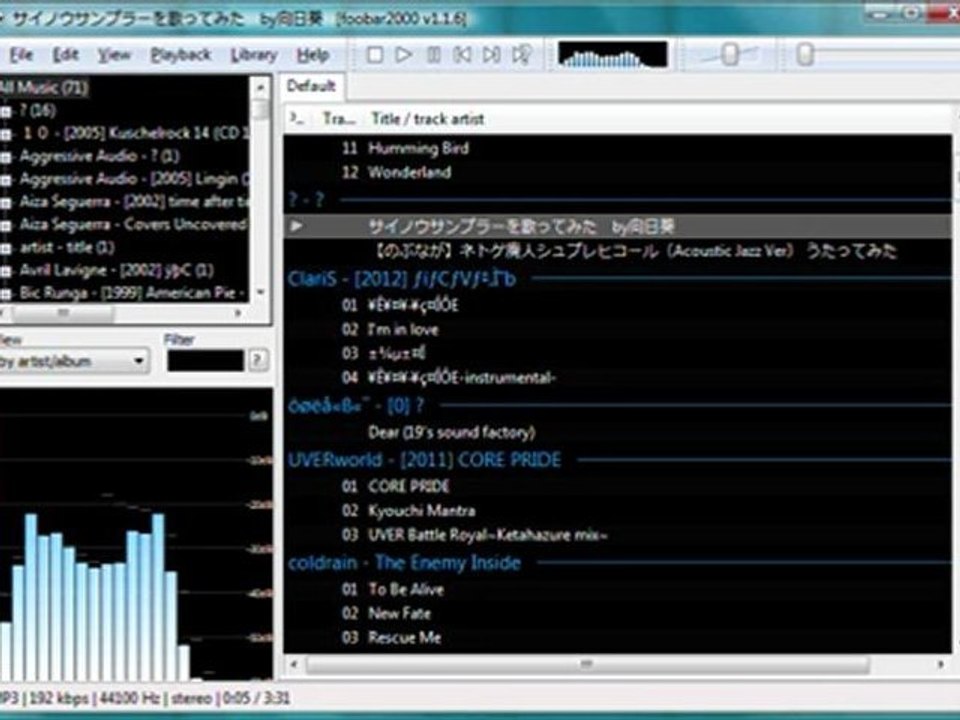Viewport: 960px width, 720px height.
Task: Pause the current track
Action: [x=433, y=55]
